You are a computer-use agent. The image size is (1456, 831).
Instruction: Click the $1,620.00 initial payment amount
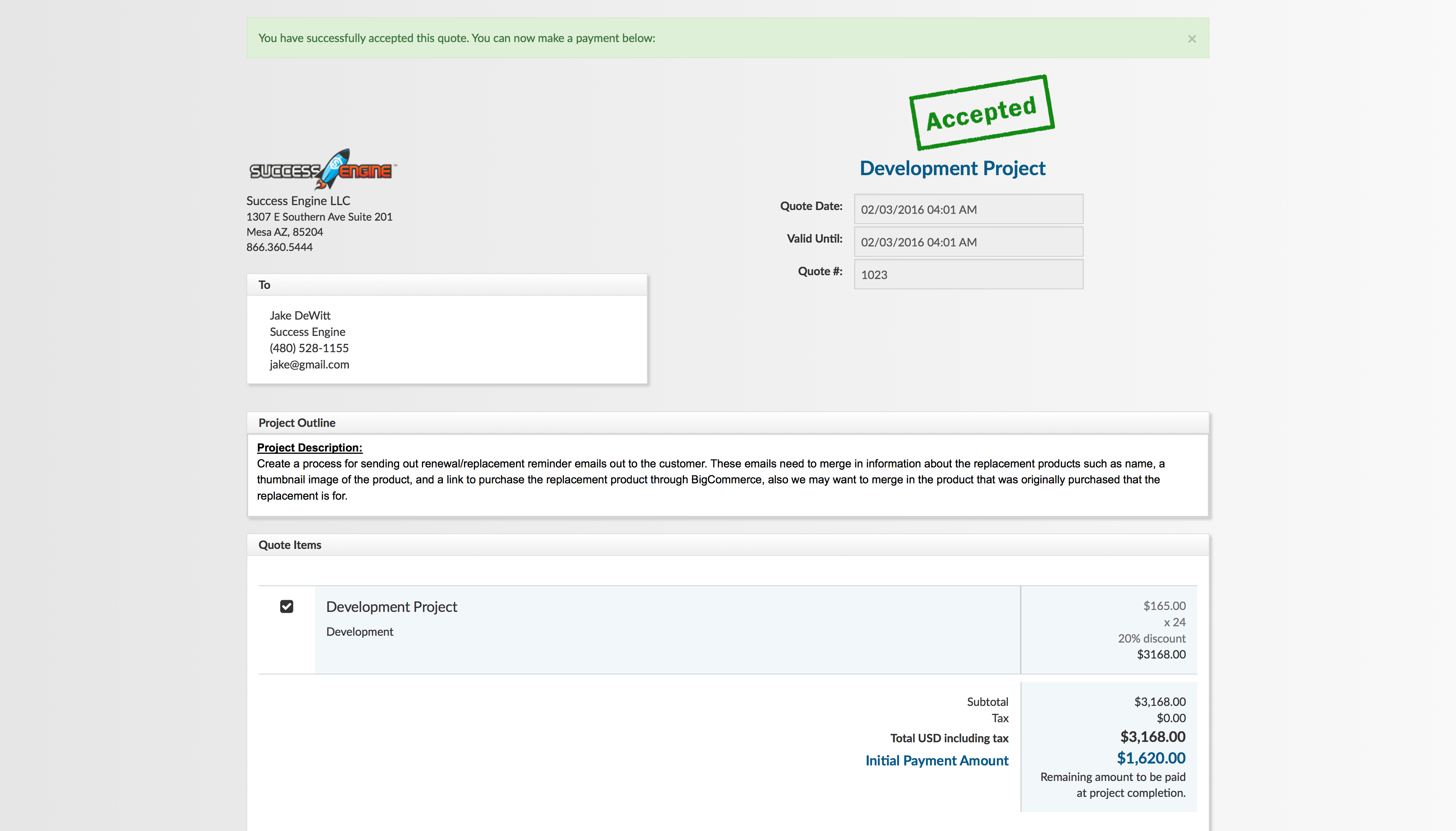click(x=1151, y=758)
